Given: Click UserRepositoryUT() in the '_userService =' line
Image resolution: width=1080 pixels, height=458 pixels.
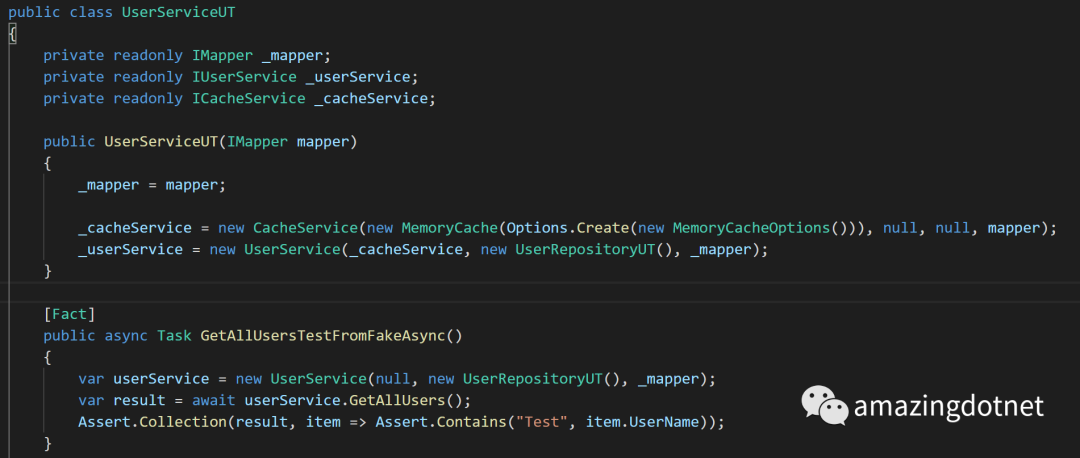Looking at the screenshot, I should point(594,249).
